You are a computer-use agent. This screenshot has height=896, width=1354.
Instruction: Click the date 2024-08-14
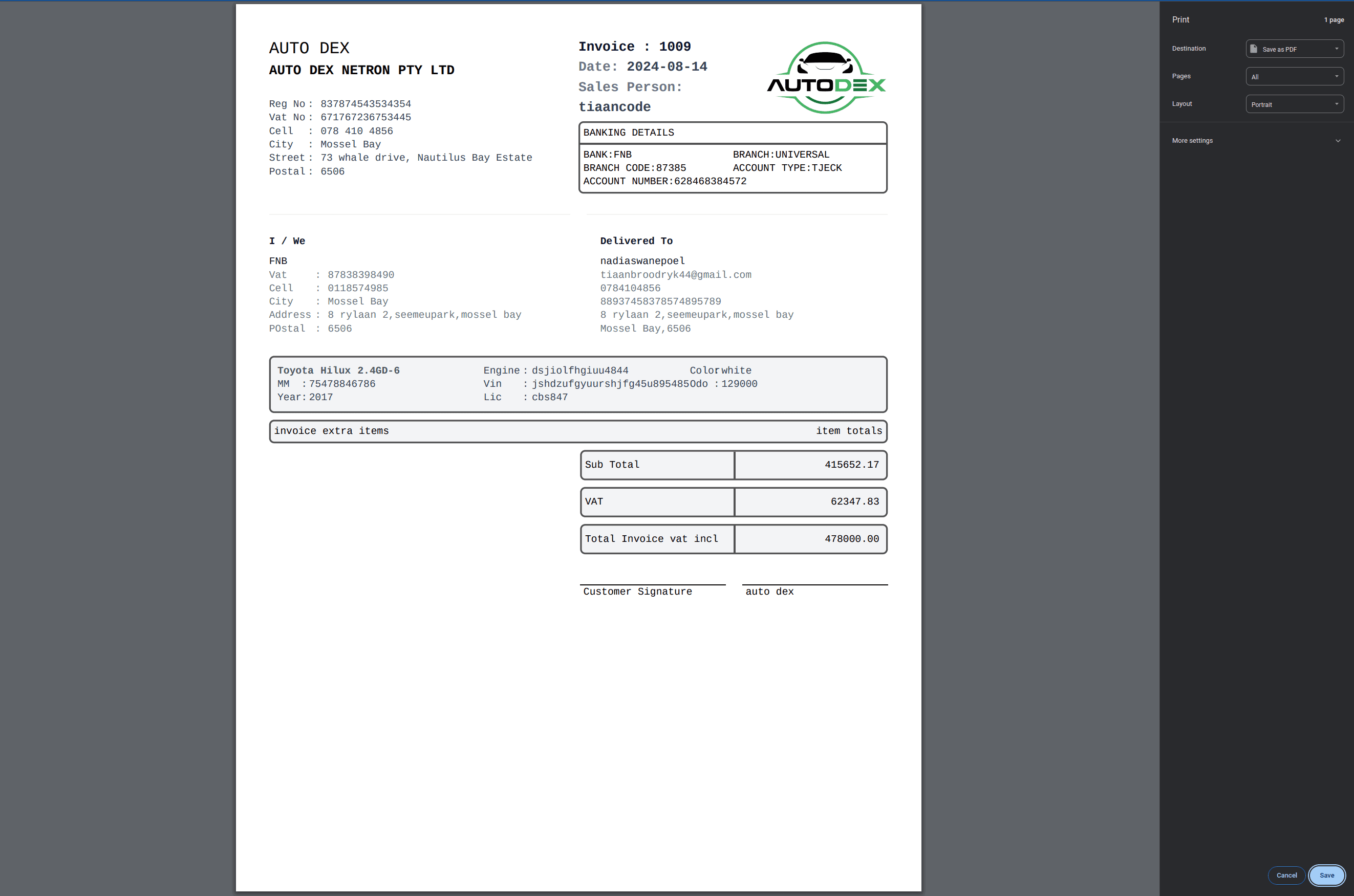coord(667,67)
